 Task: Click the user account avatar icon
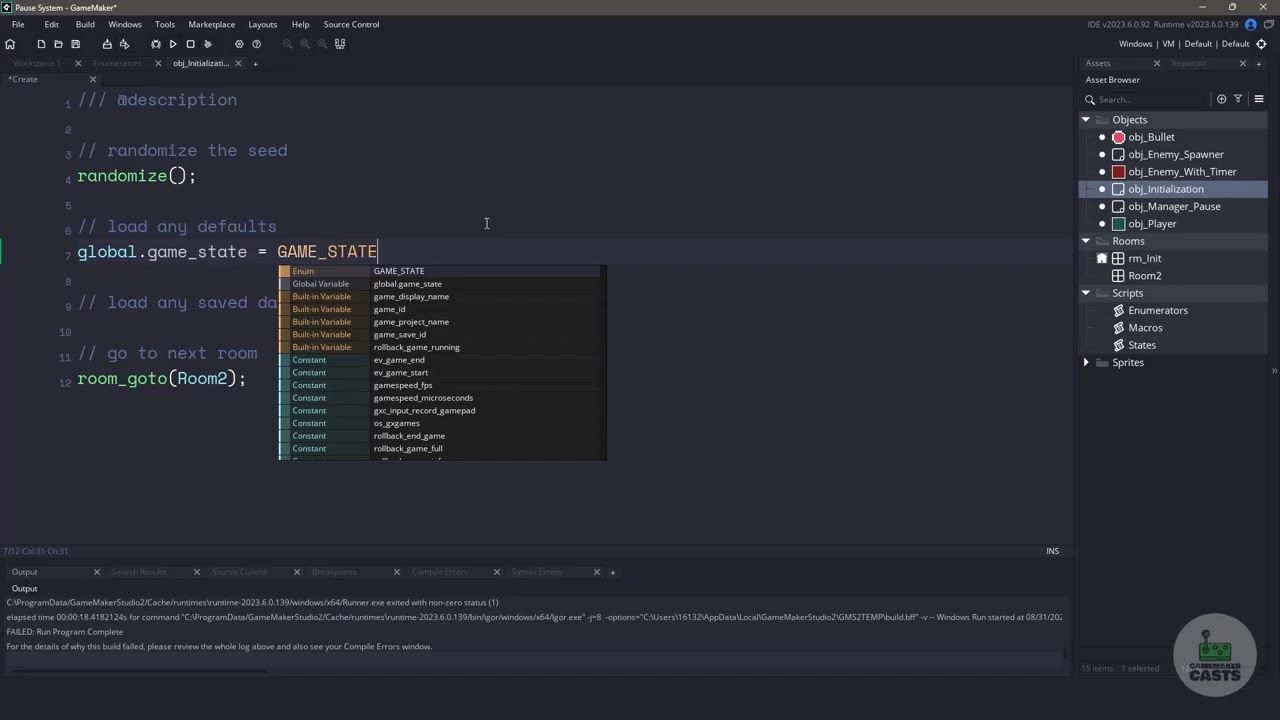pyautogui.click(x=1250, y=24)
